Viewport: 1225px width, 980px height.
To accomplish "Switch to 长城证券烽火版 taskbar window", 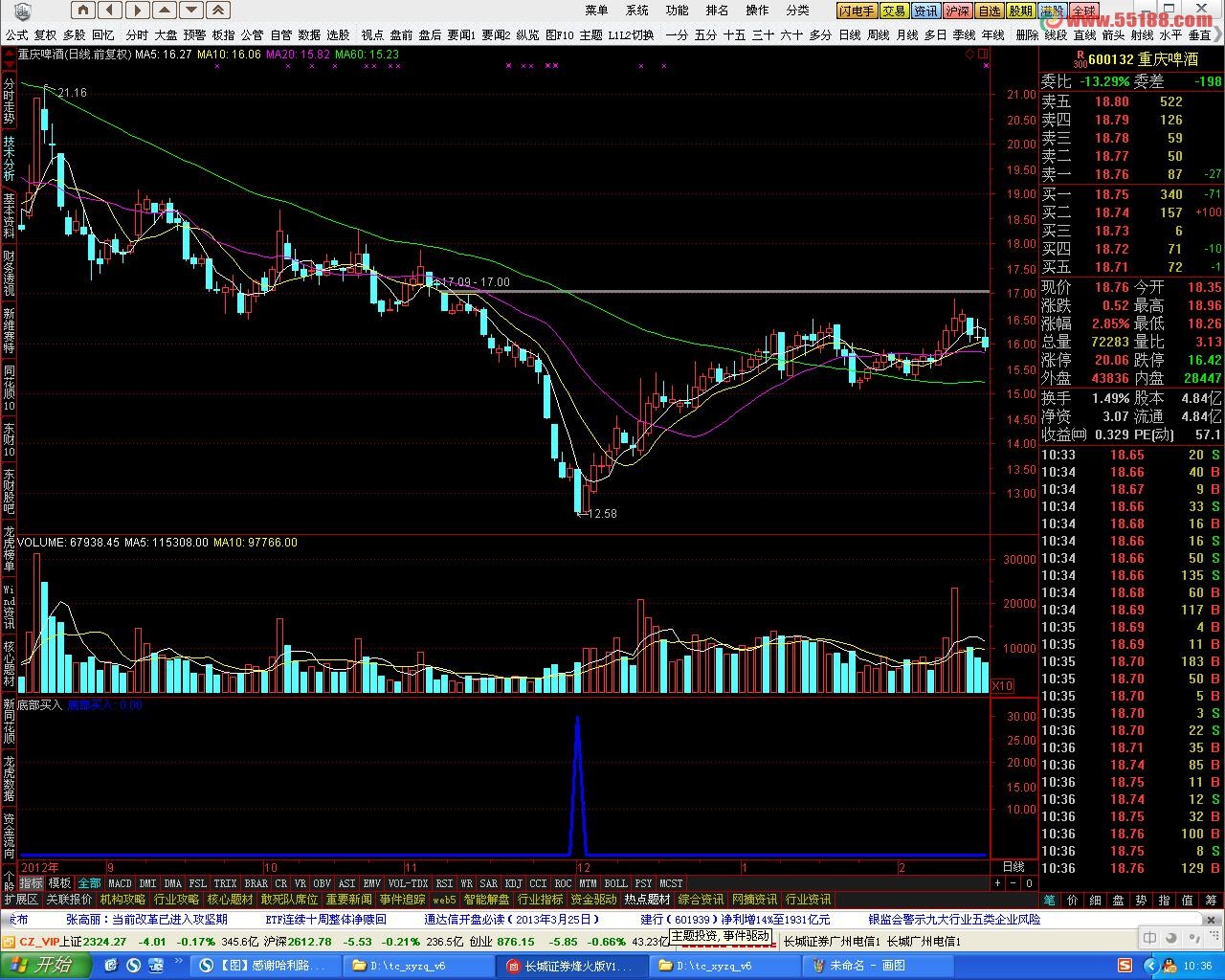I will click(572, 966).
